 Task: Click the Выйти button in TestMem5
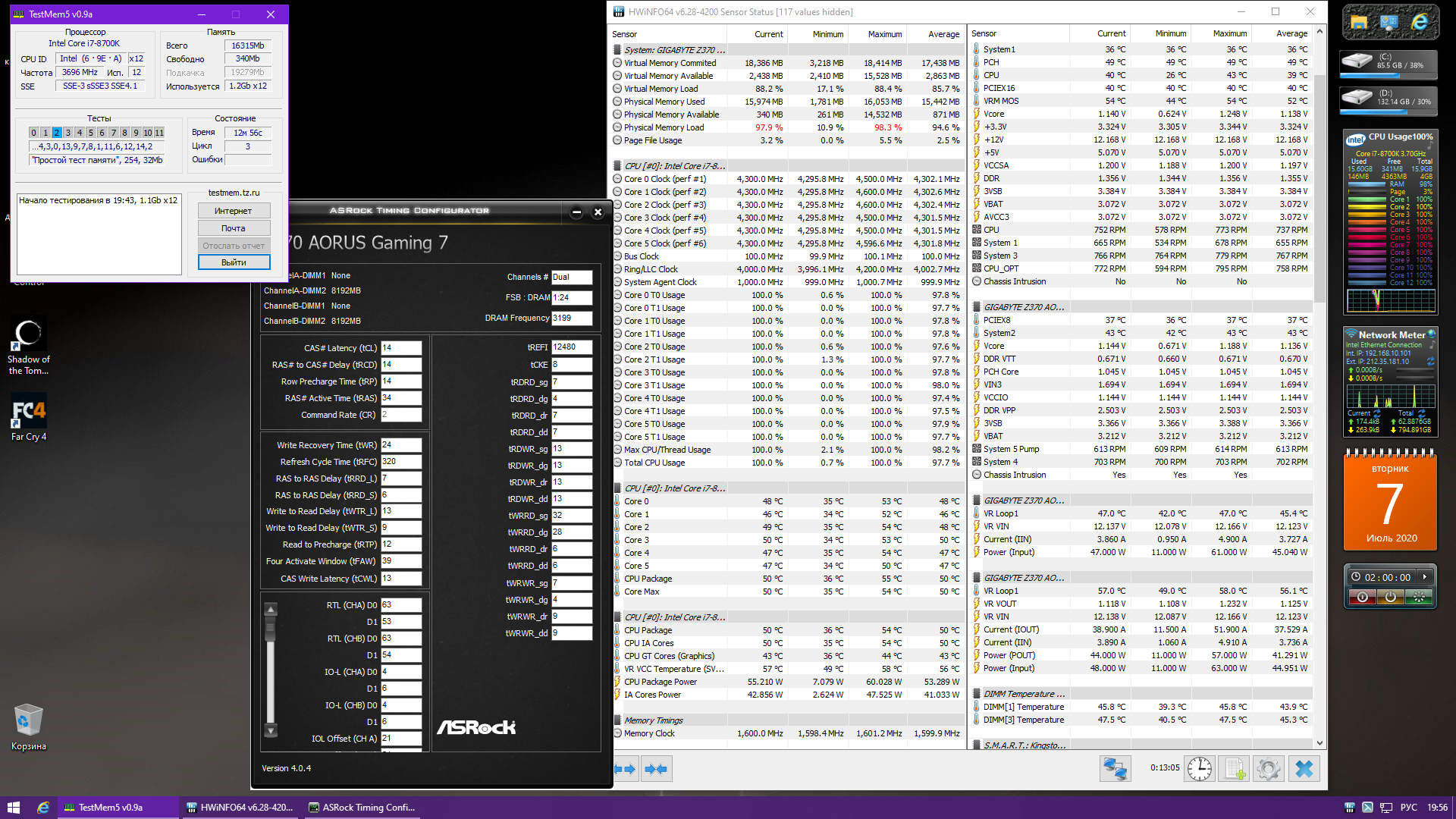pyautogui.click(x=234, y=262)
